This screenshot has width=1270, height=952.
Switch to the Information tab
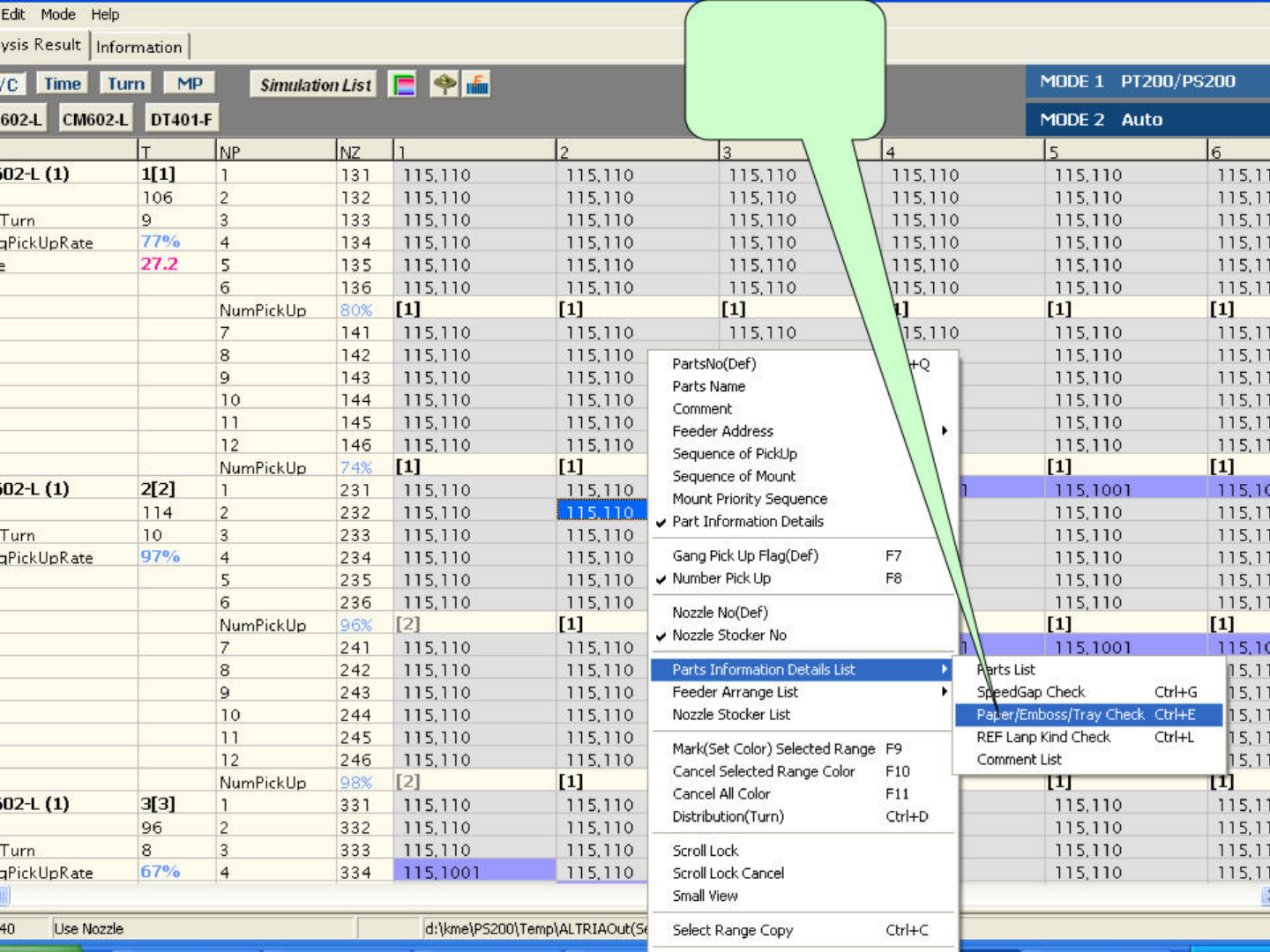click(138, 47)
